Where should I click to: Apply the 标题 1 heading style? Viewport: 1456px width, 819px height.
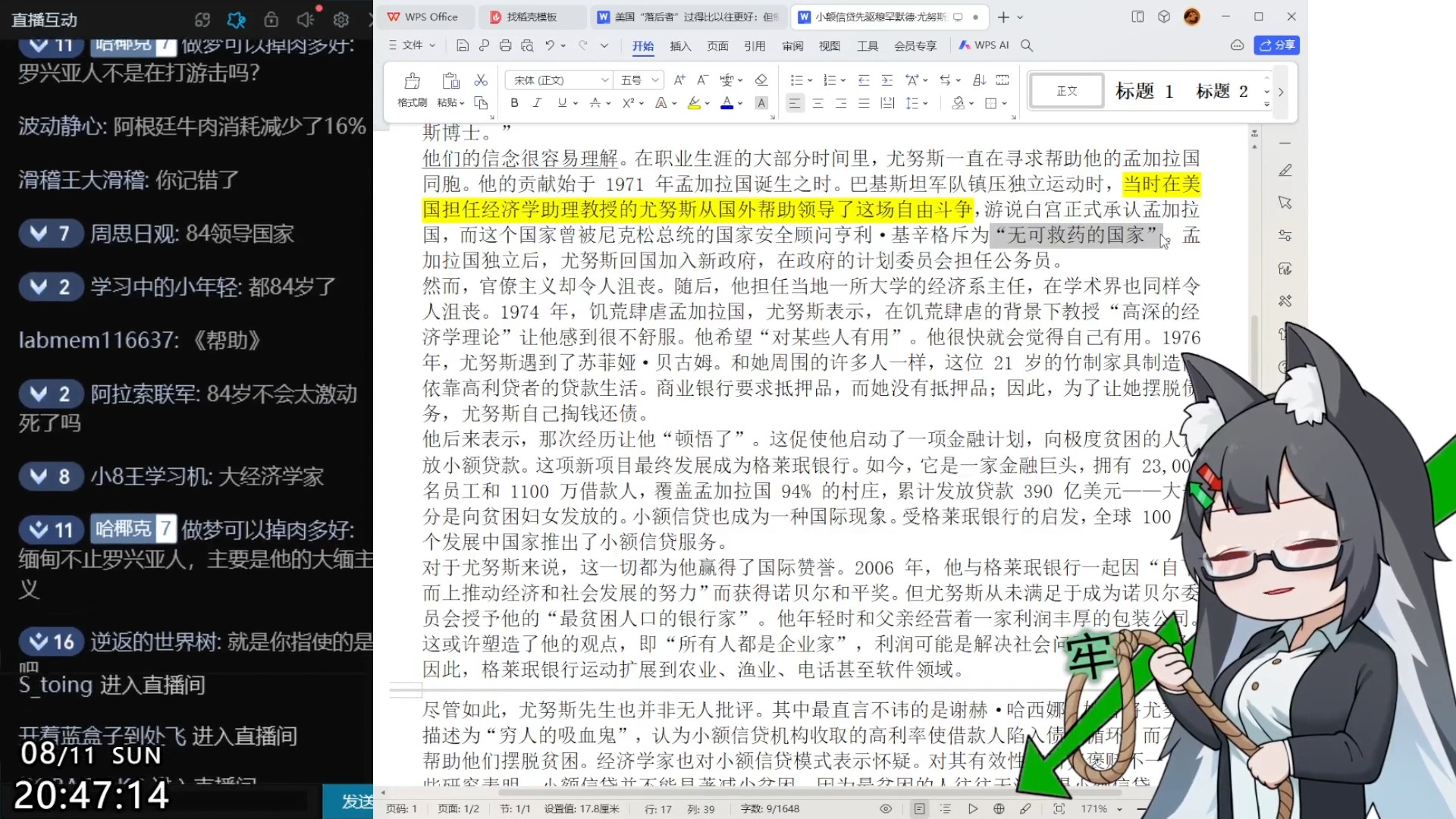point(1144,91)
